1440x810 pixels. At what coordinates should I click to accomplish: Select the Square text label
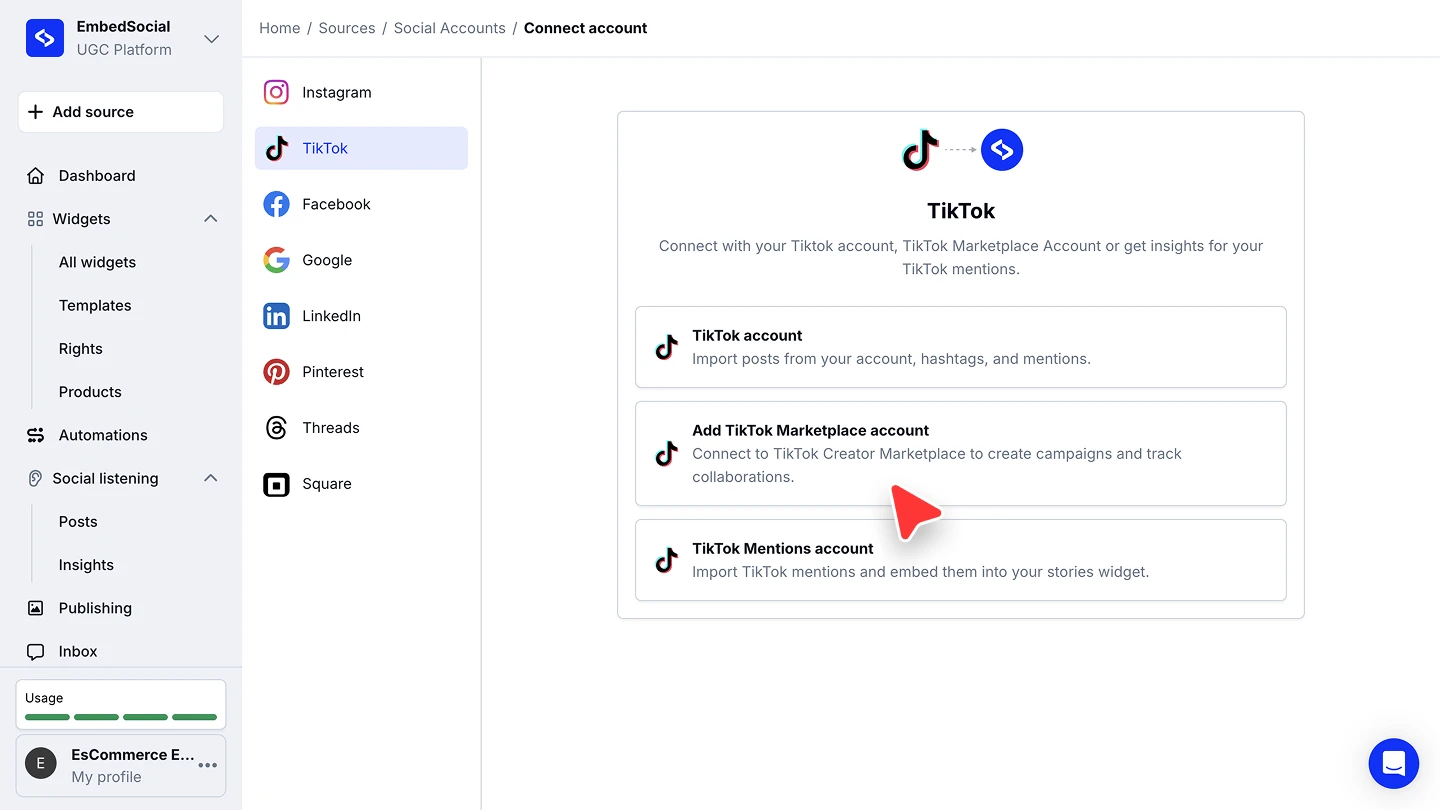point(327,484)
